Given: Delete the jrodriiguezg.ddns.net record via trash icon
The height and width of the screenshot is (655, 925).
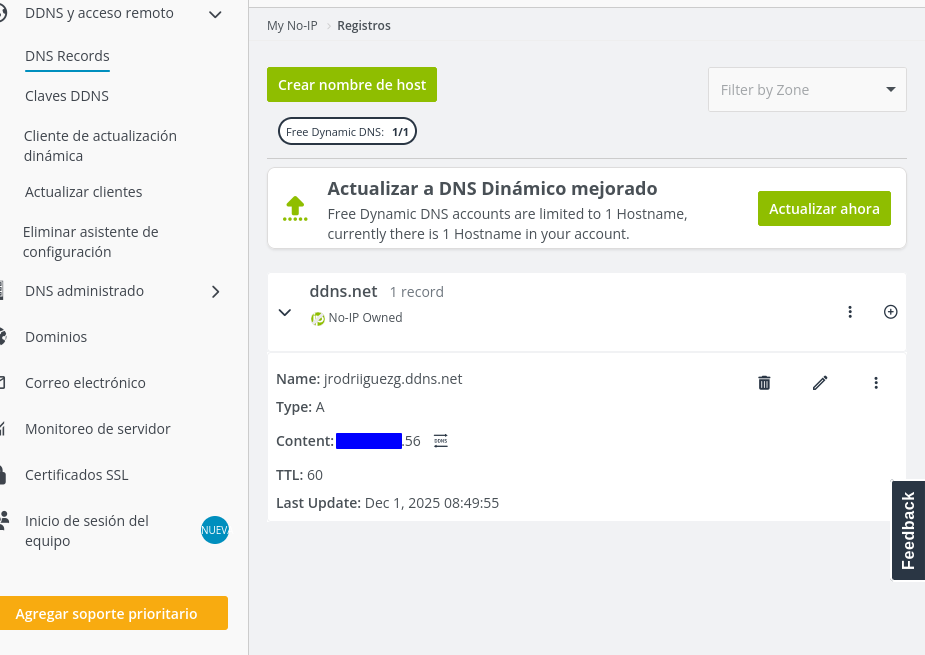Looking at the screenshot, I should coord(764,383).
